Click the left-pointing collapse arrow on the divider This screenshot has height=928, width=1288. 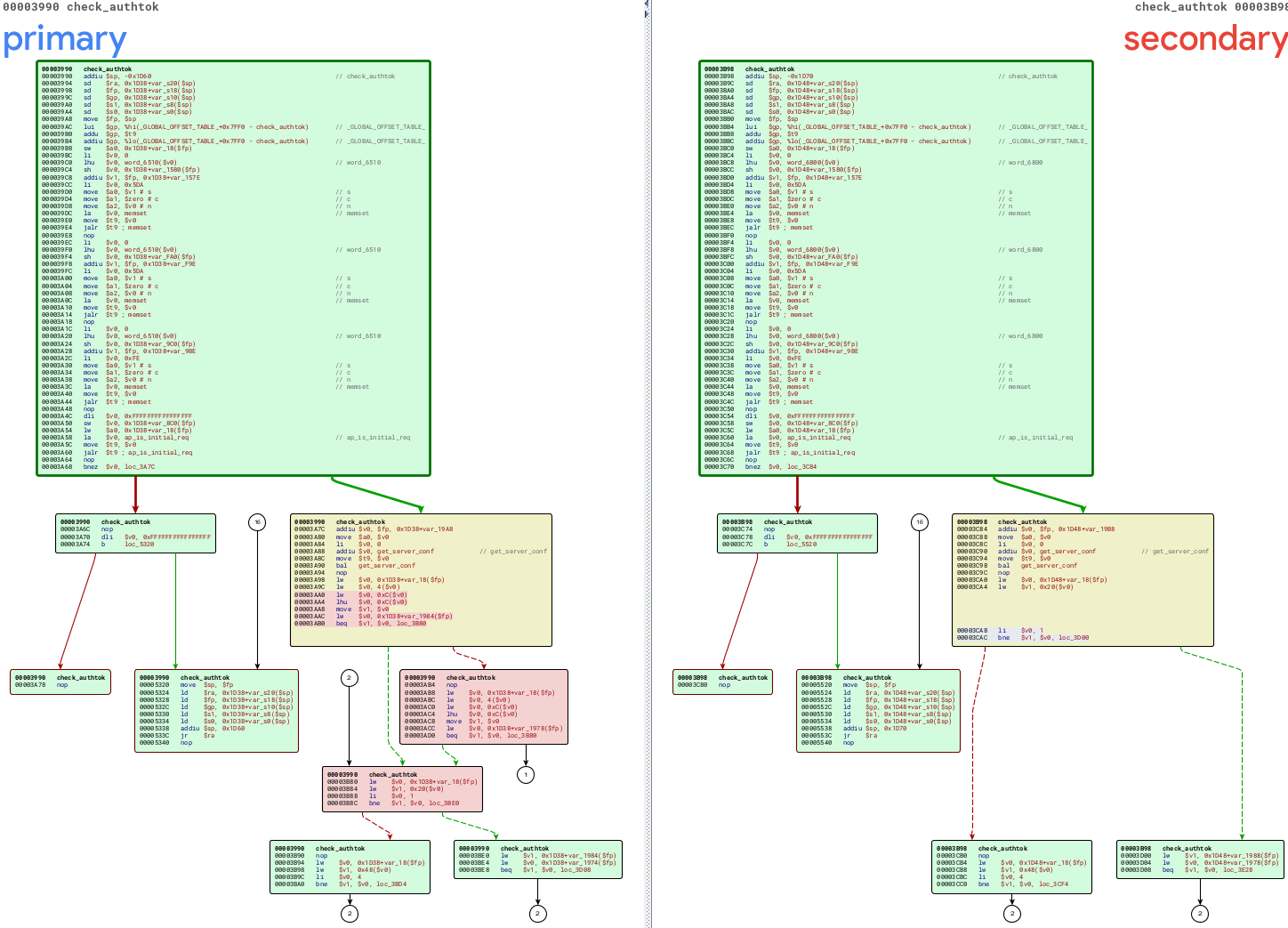[647, 5]
